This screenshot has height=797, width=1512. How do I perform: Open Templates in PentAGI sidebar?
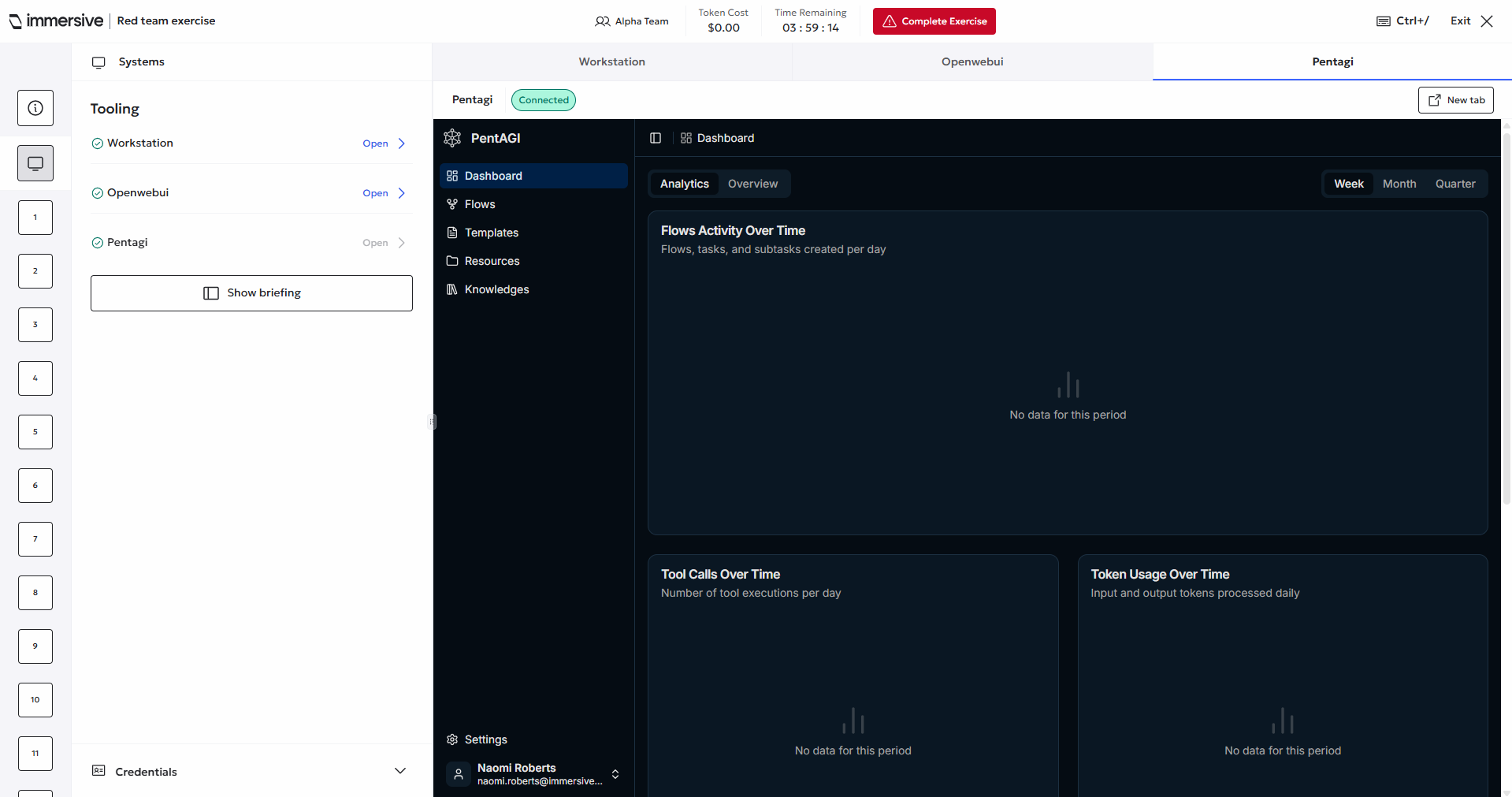[x=533, y=233]
